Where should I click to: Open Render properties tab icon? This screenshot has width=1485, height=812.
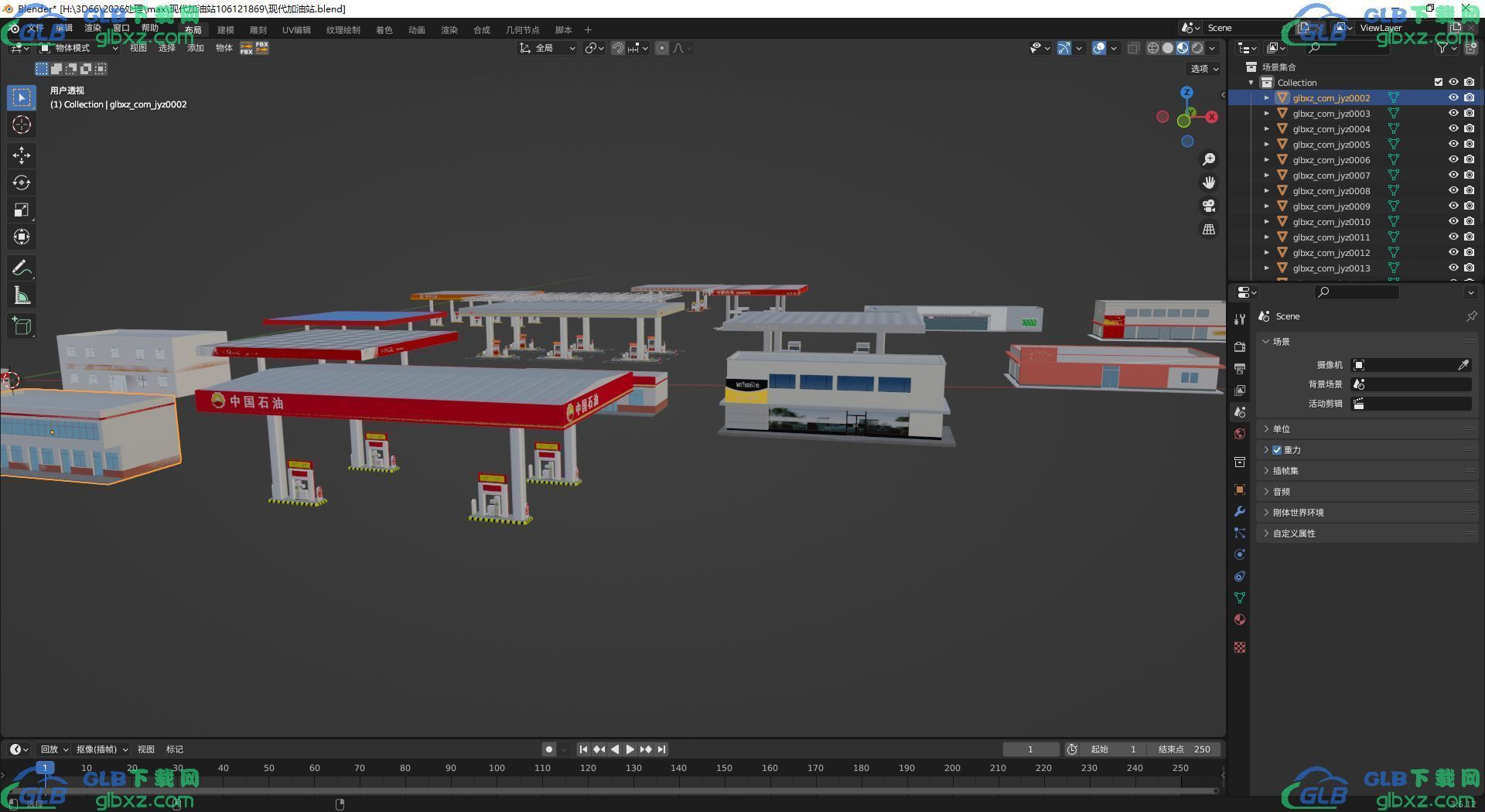click(1240, 347)
